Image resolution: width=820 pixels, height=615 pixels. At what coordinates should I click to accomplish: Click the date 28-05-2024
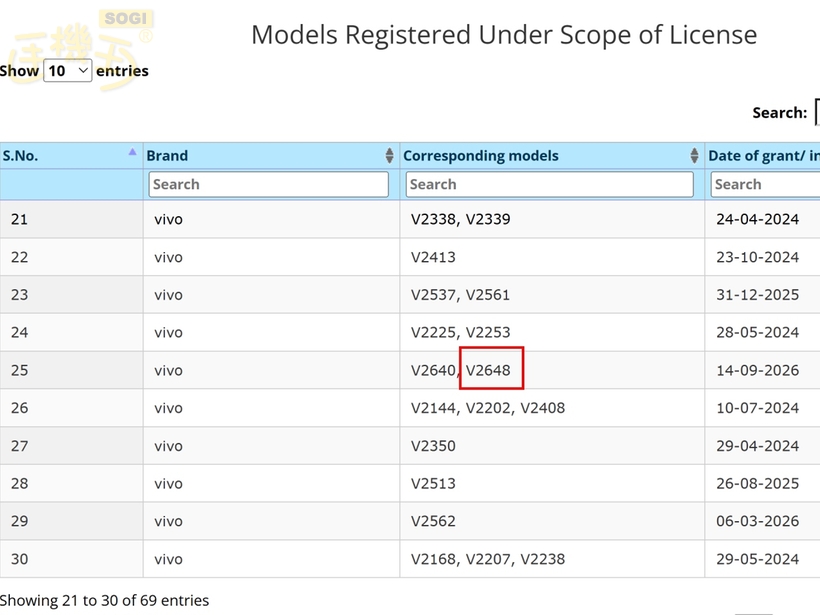[x=757, y=332]
